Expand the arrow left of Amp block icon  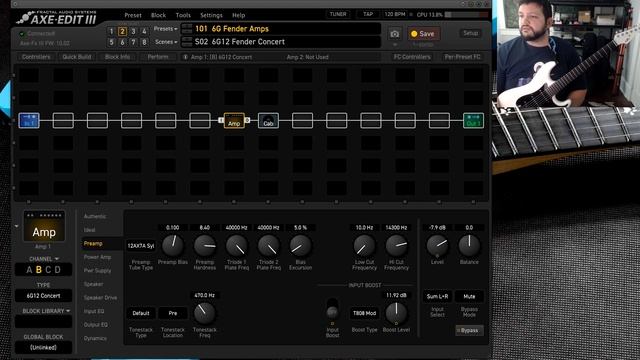16,226
